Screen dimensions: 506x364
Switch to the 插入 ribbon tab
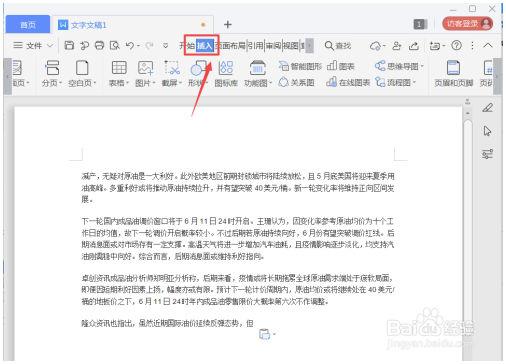(205, 45)
